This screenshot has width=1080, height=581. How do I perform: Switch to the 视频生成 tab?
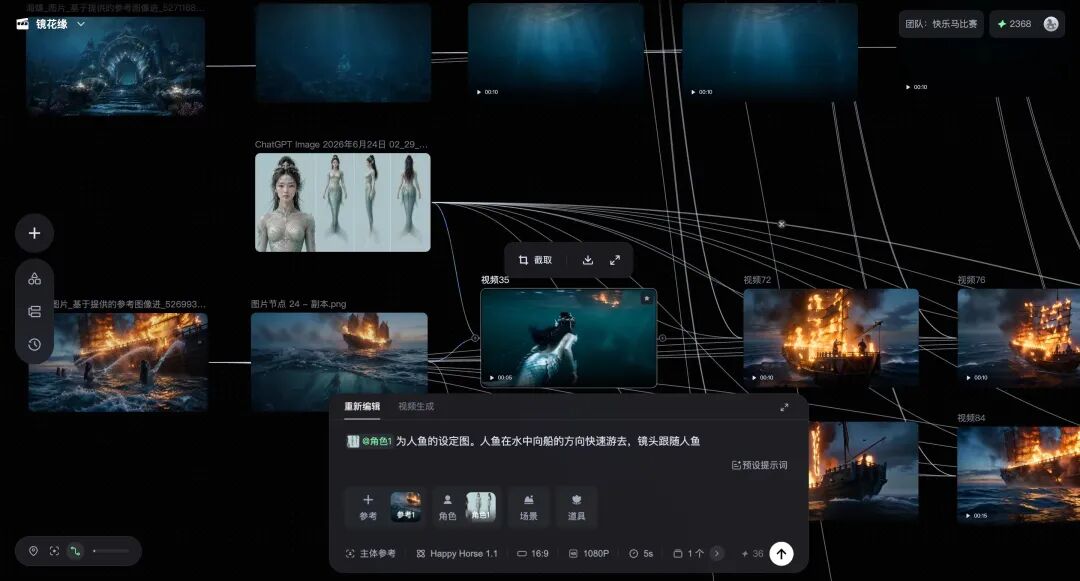click(x=416, y=407)
